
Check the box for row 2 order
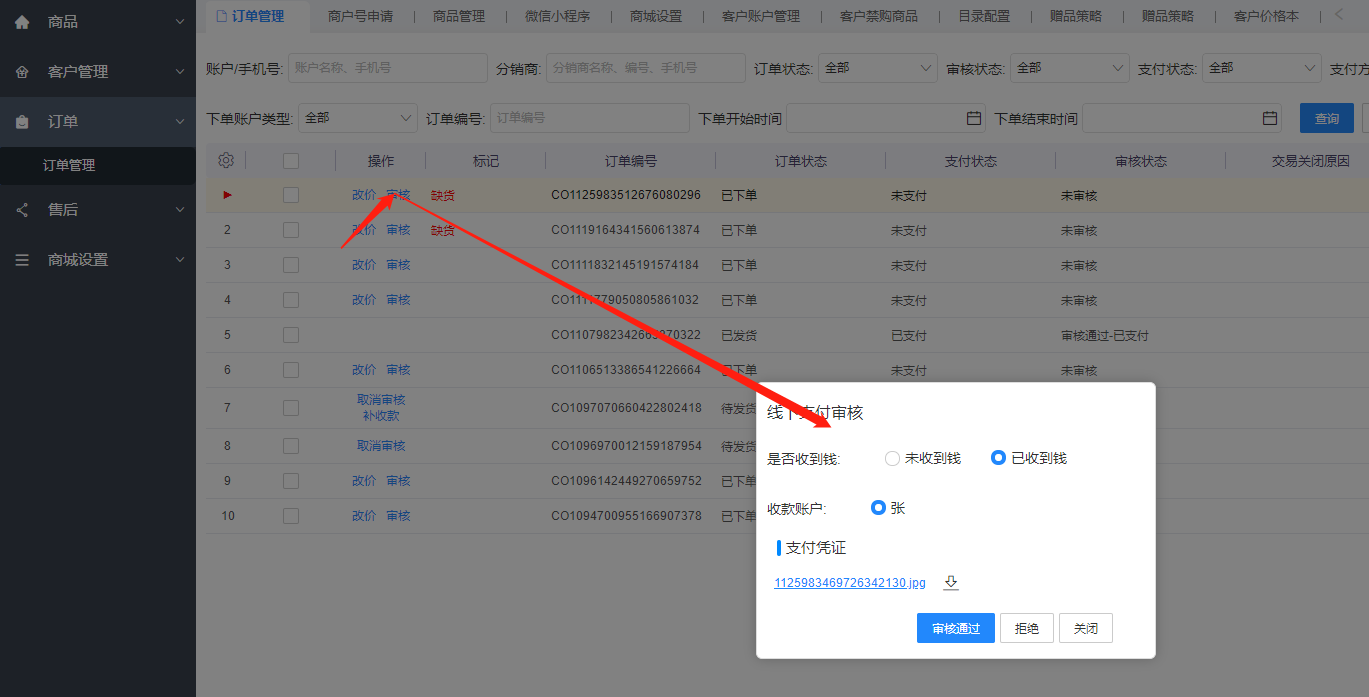(291, 230)
